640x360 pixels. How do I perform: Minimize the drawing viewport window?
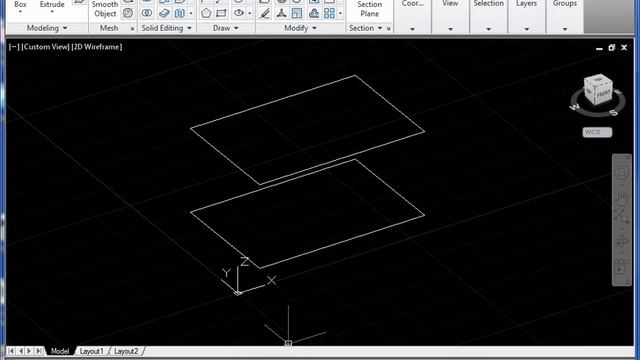click(599, 48)
